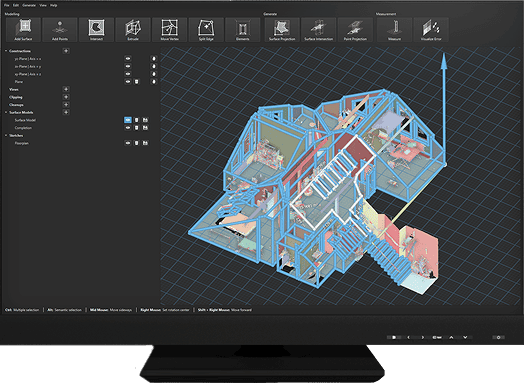
Task: Click the mouse icon on the xy Plane row
Action: point(154,74)
